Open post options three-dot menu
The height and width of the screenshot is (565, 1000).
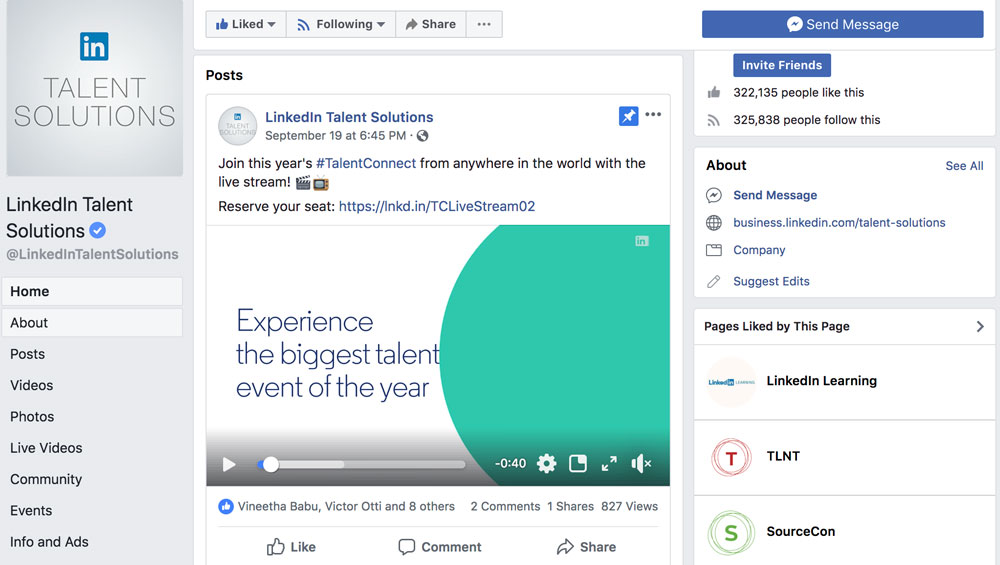(653, 115)
